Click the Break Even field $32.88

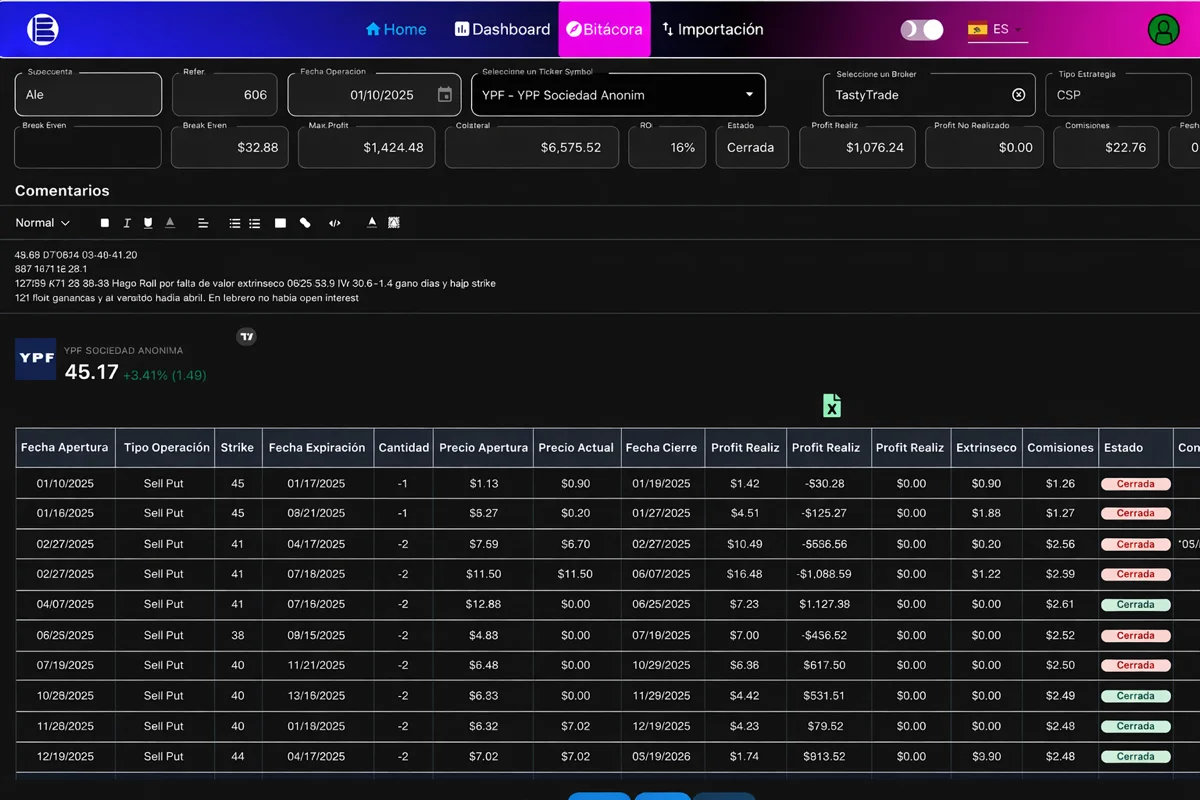(x=231, y=147)
